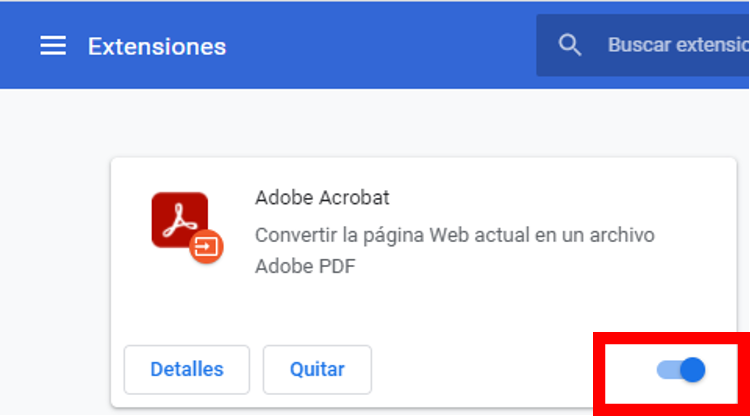Image resolution: width=750 pixels, height=416 pixels.
Task: Click the blue knob of the toggle
Action: (692, 370)
